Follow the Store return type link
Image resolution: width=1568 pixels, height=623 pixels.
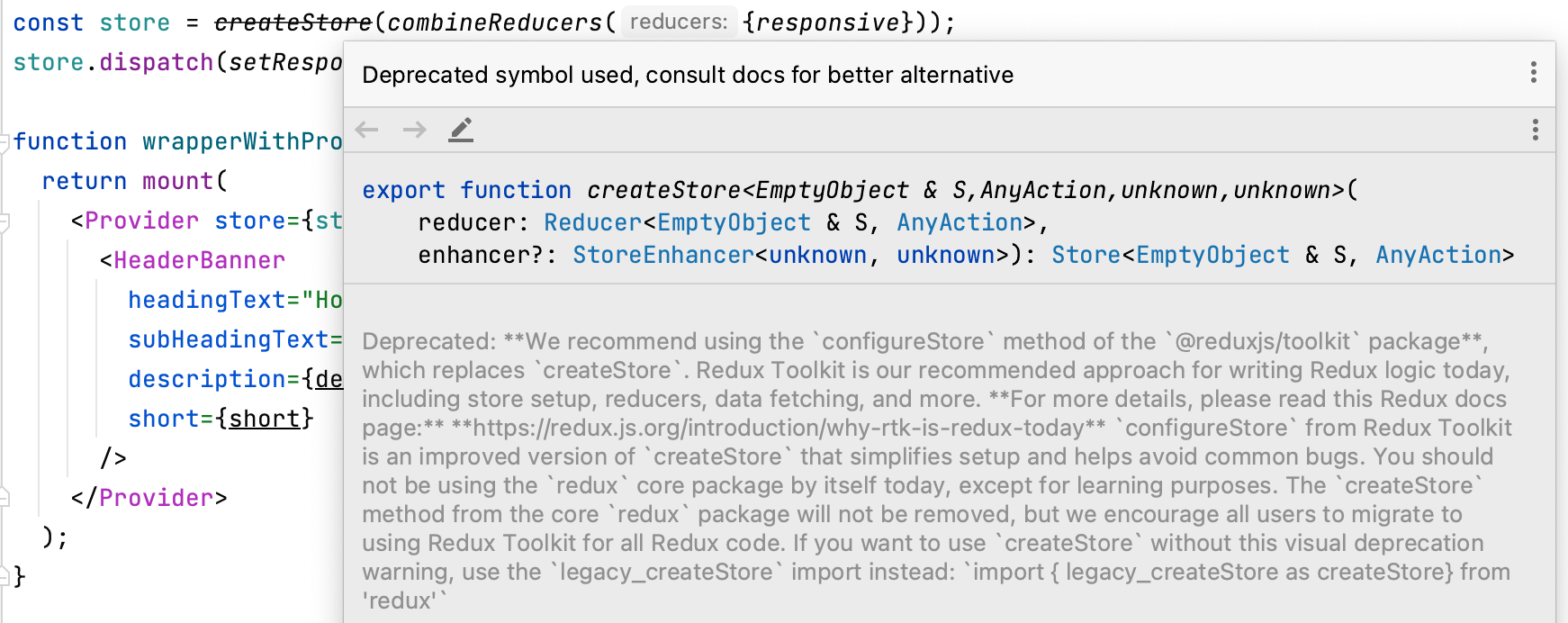(1086, 255)
